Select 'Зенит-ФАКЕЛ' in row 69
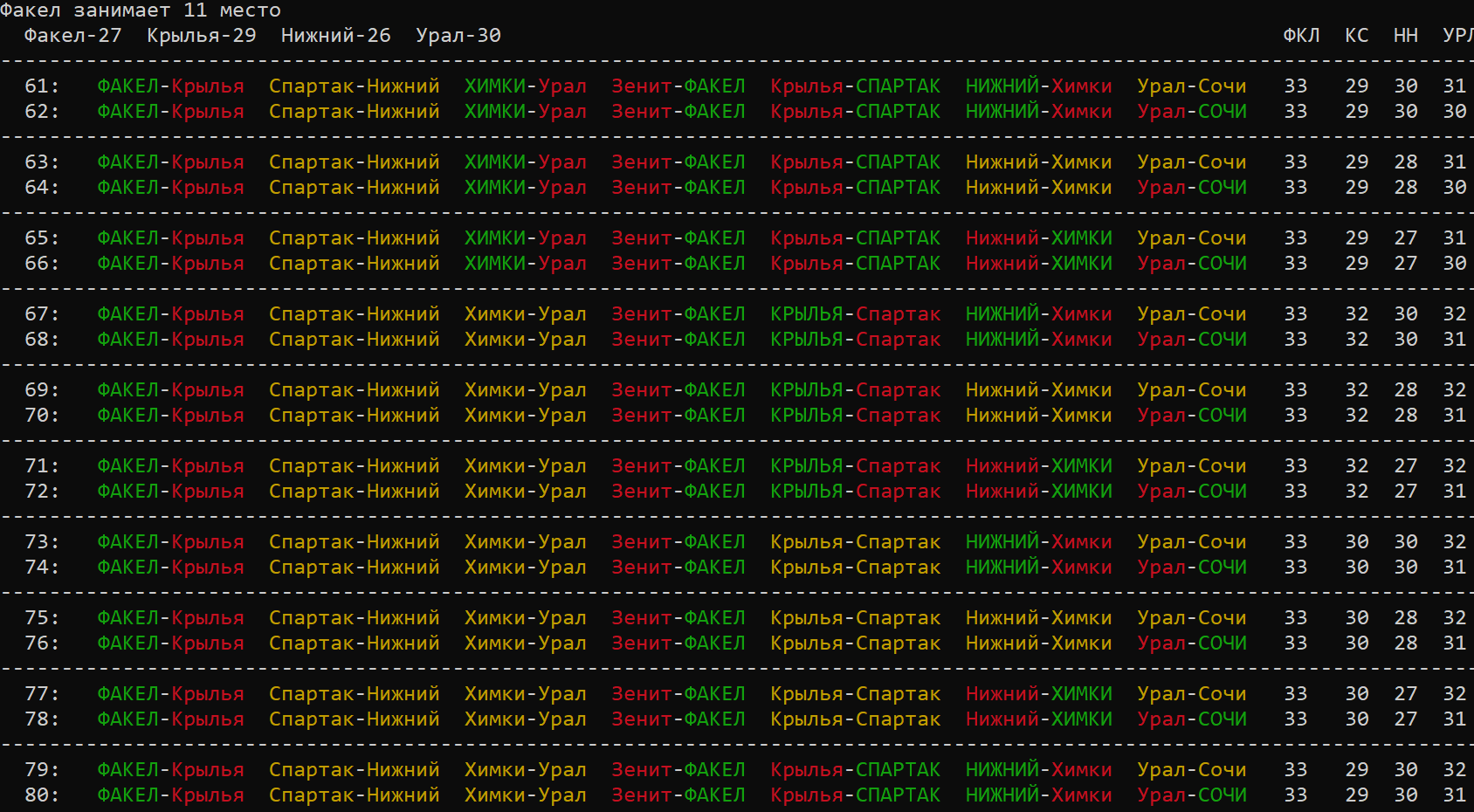 click(x=678, y=390)
